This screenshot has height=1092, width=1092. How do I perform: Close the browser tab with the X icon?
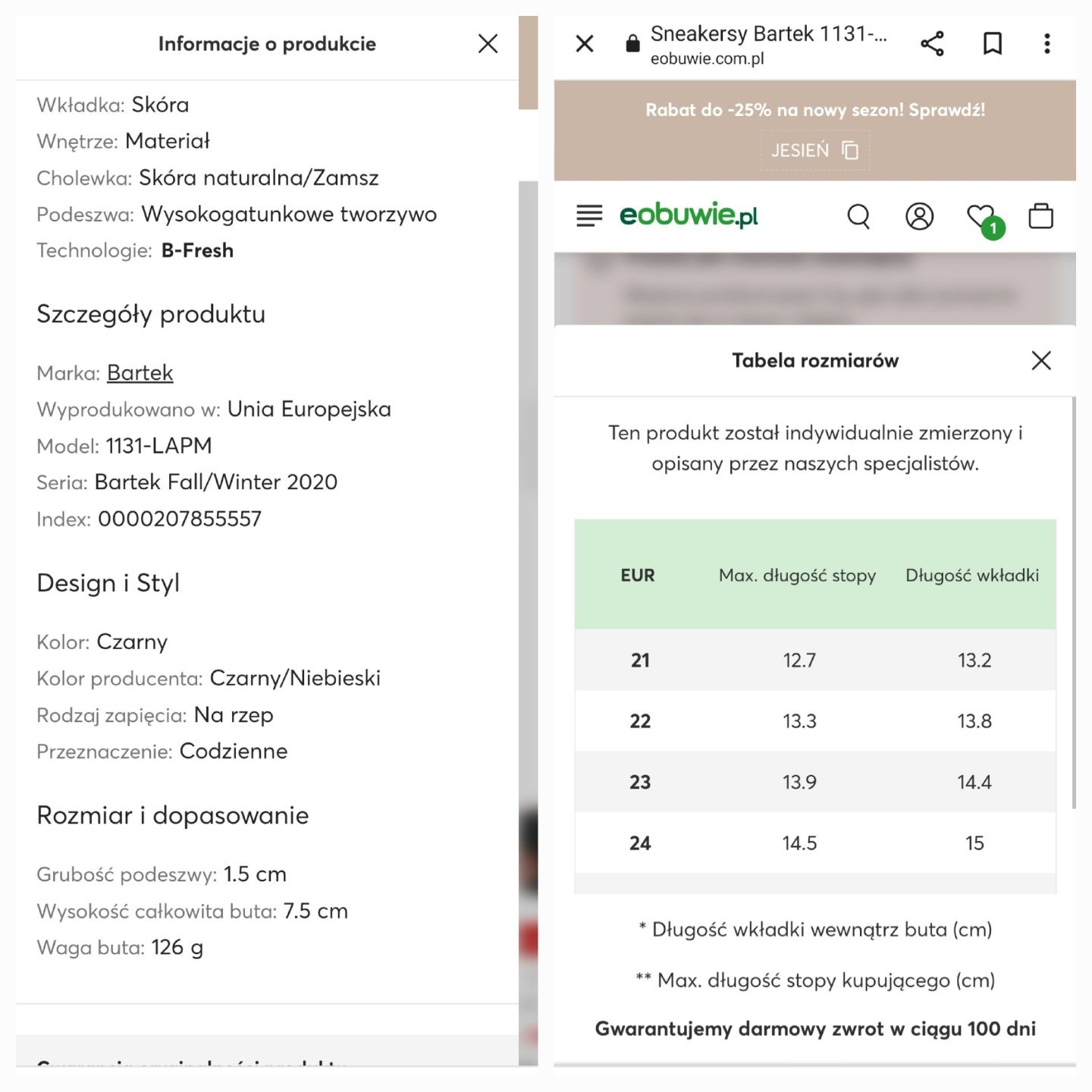(585, 43)
